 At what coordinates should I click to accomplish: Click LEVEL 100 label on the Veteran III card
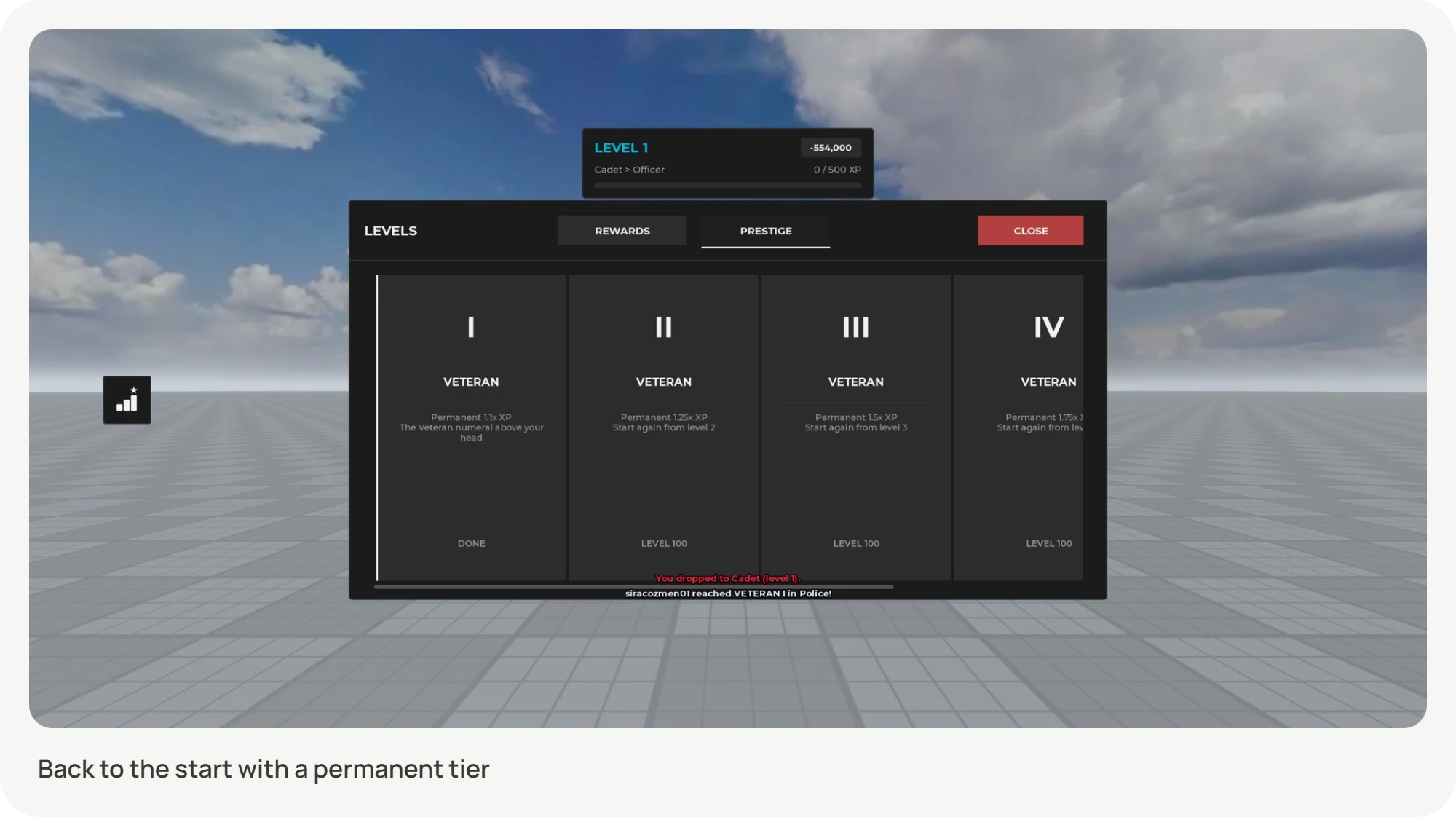856,543
